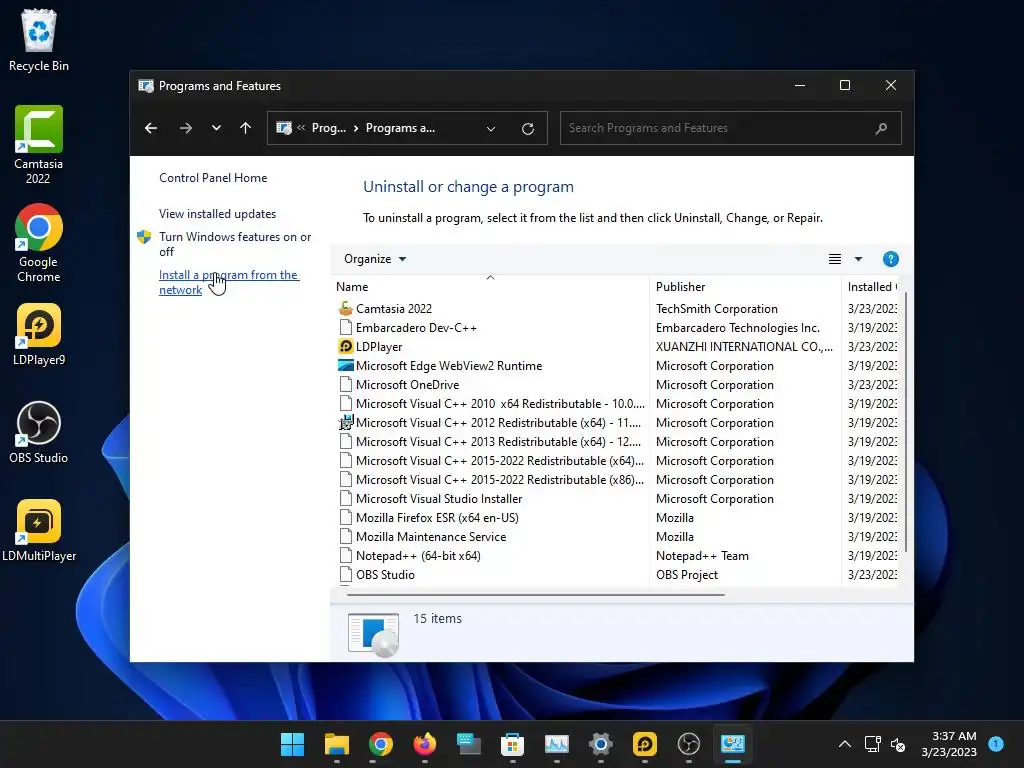Click the search magnifier icon
The image size is (1024, 768).
[x=881, y=128]
